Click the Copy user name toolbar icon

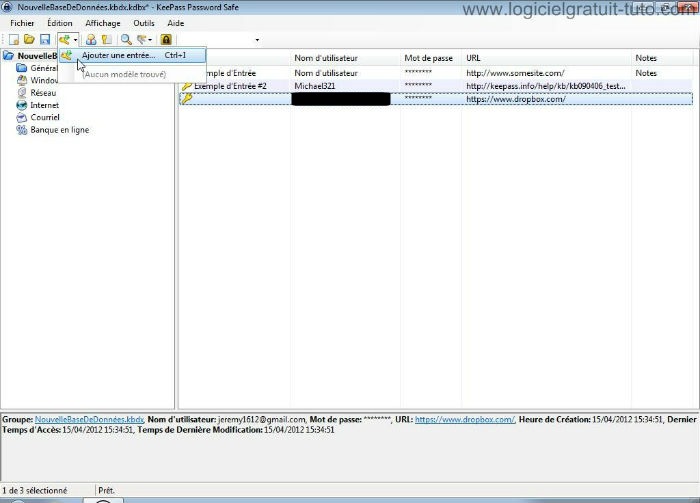[x=91, y=40]
